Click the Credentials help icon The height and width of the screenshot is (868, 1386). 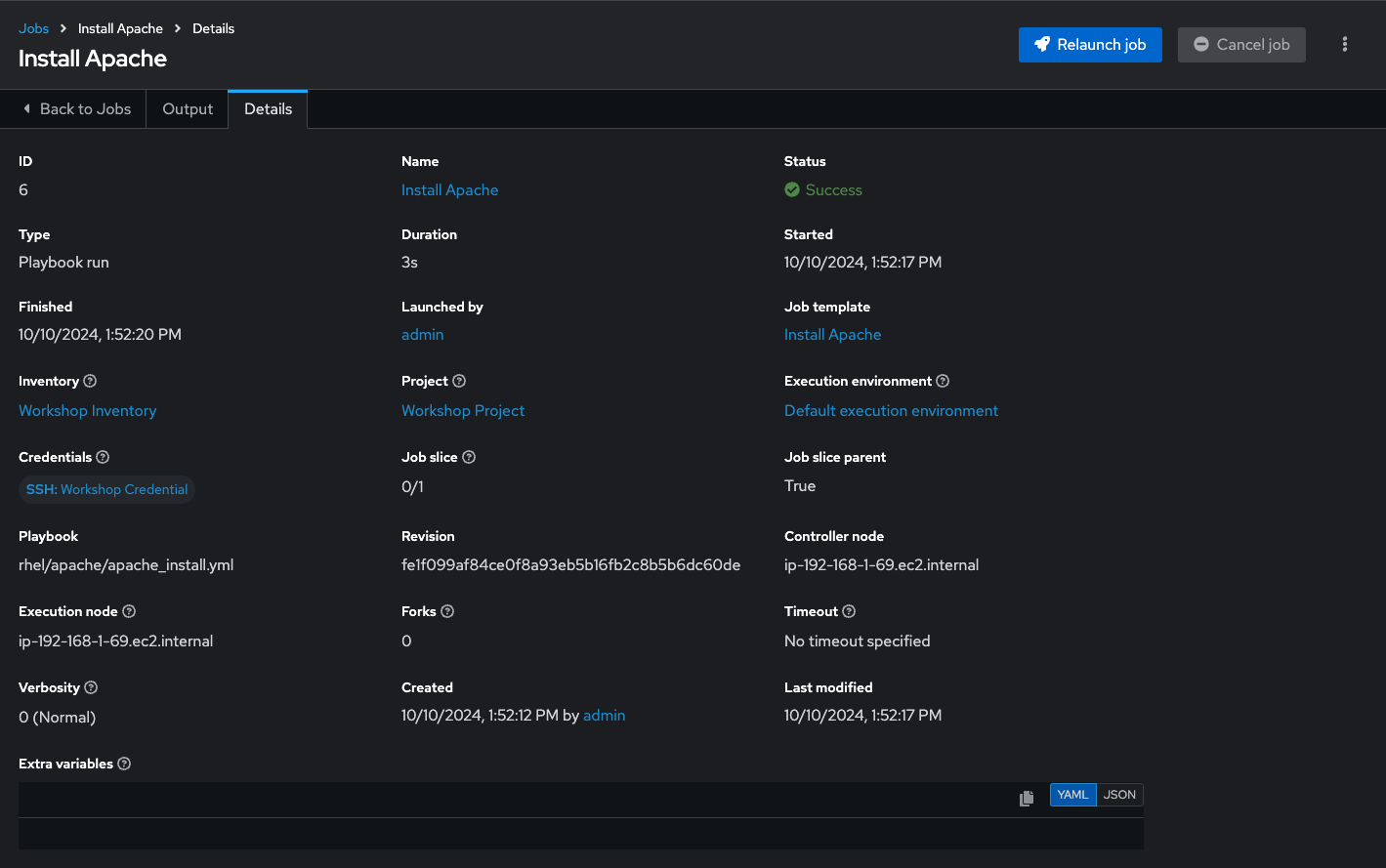coord(103,458)
